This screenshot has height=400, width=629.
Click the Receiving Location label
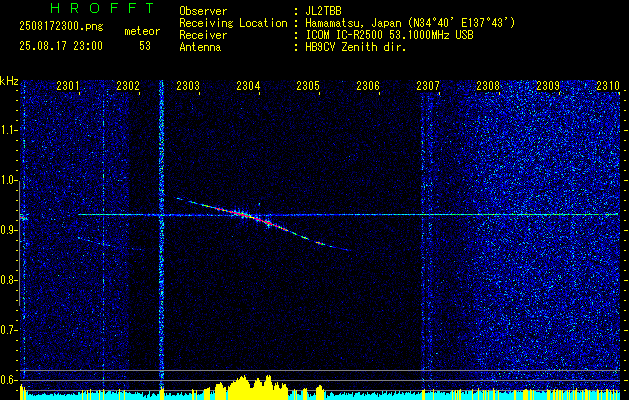pos(233,23)
